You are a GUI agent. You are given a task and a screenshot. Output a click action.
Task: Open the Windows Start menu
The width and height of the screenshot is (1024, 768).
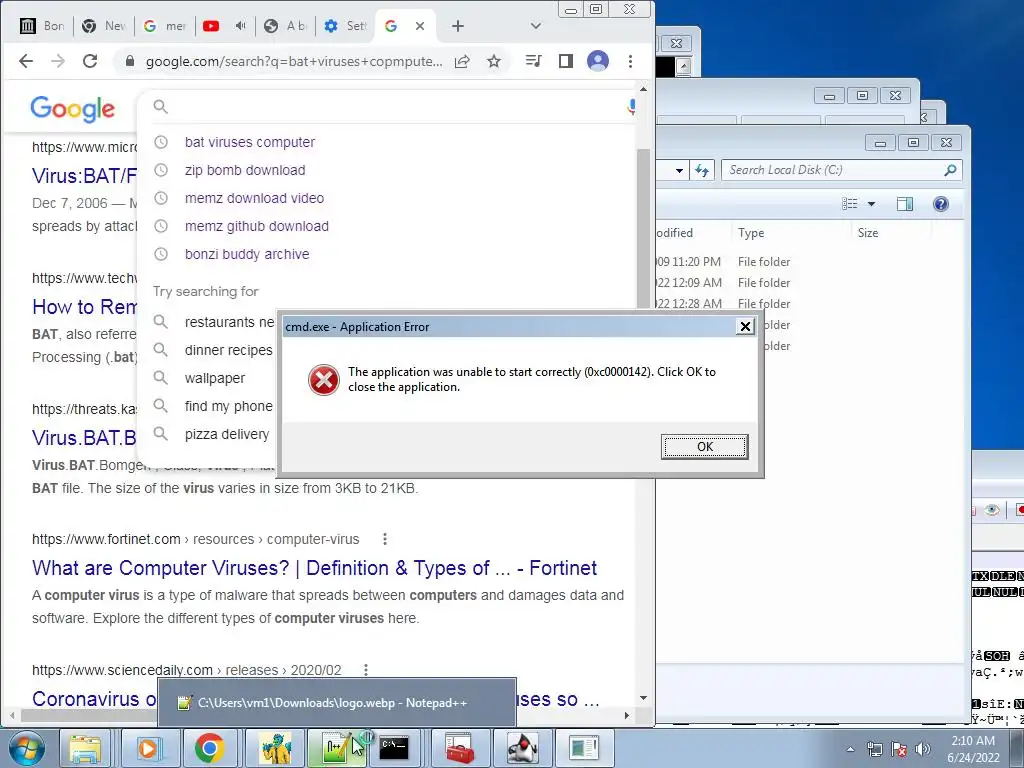(25, 748)
